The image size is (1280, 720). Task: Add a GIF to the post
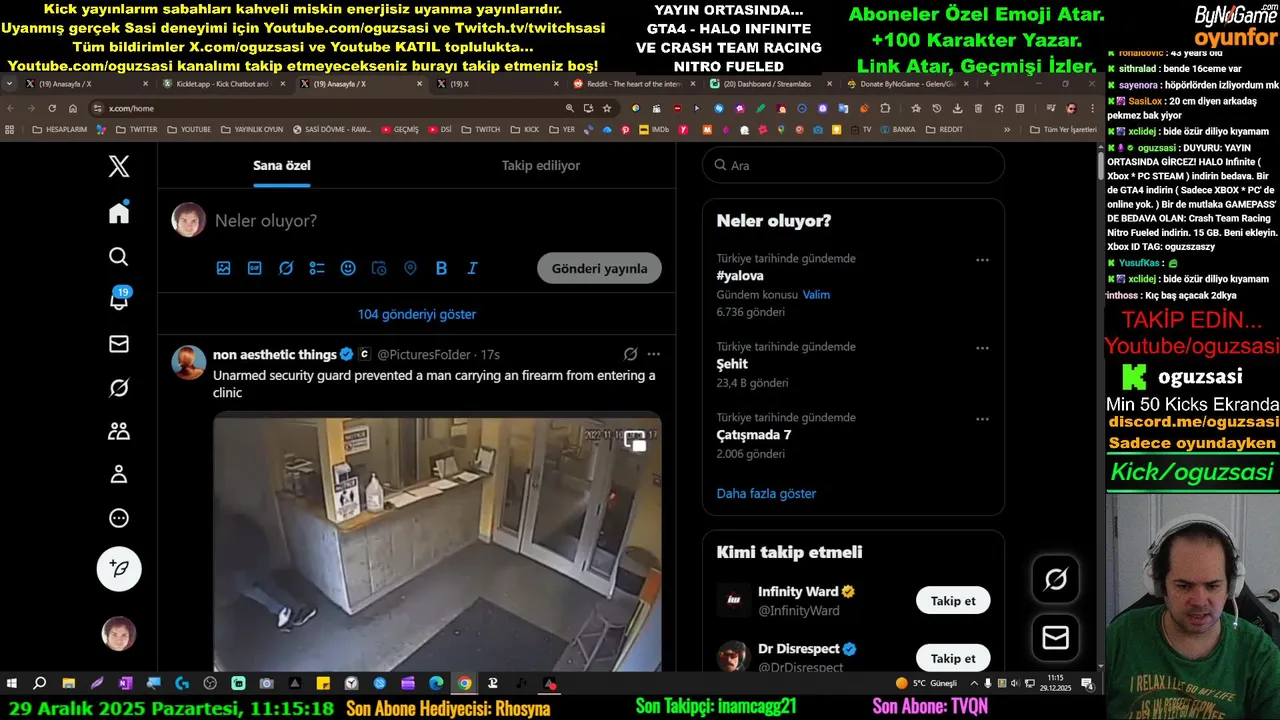pyautogui.click(x=255, y=268)
